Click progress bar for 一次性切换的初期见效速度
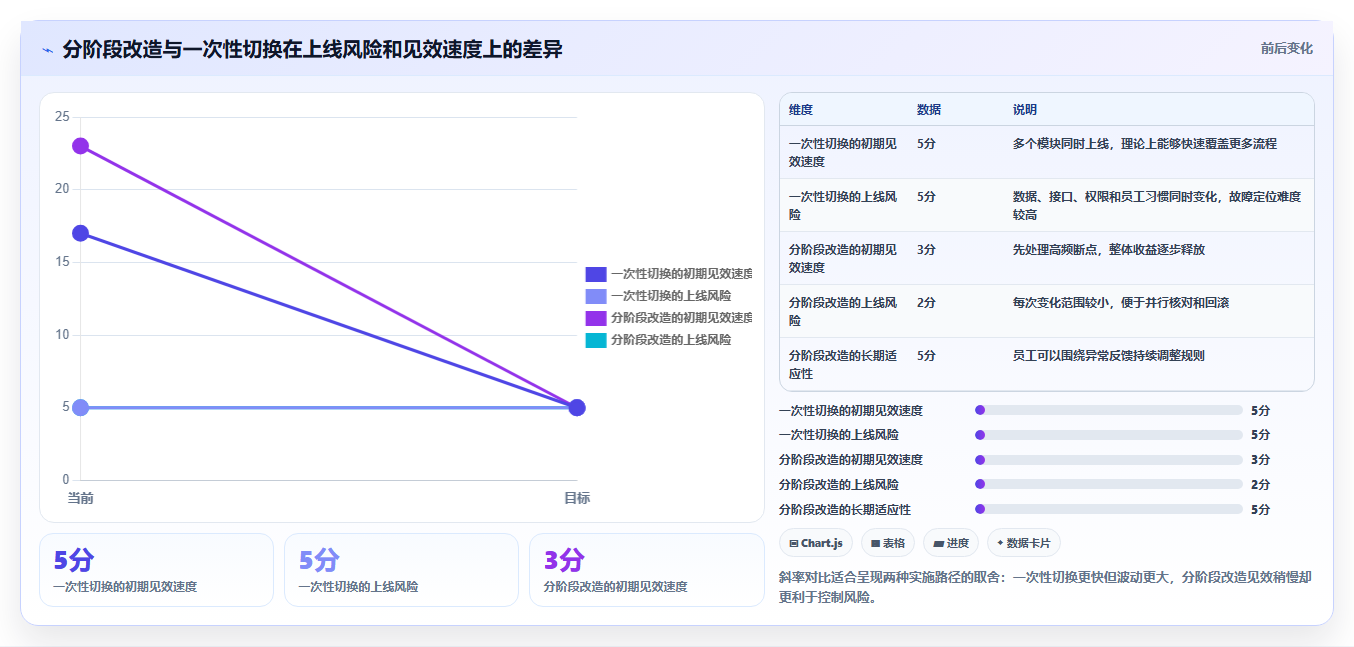This screenshot has height=647, width=1354. 1108,410
